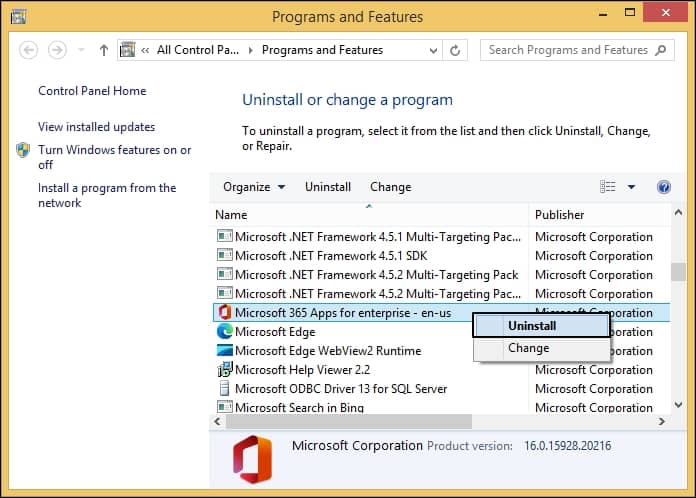
Task: Refresh the Programs and Features list
Action: point(455,50)
